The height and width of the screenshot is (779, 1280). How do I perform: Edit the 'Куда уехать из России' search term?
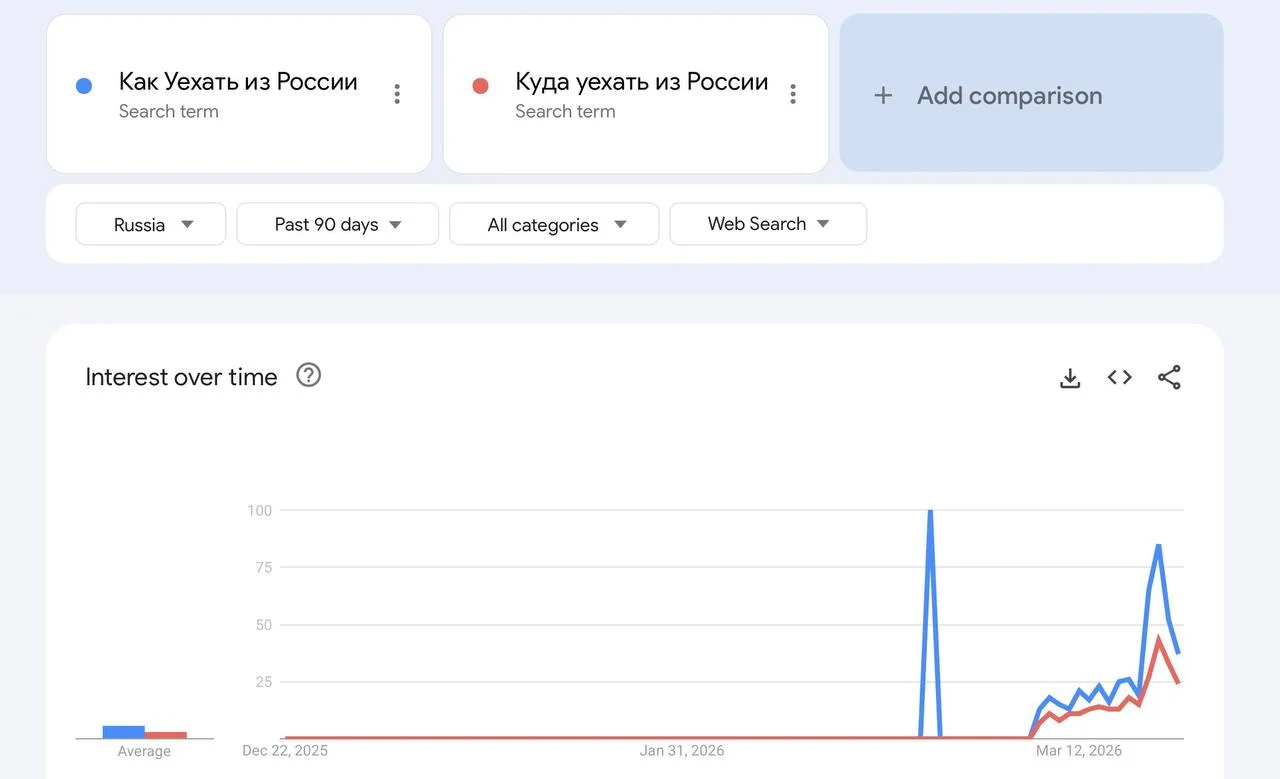(641, 82)
